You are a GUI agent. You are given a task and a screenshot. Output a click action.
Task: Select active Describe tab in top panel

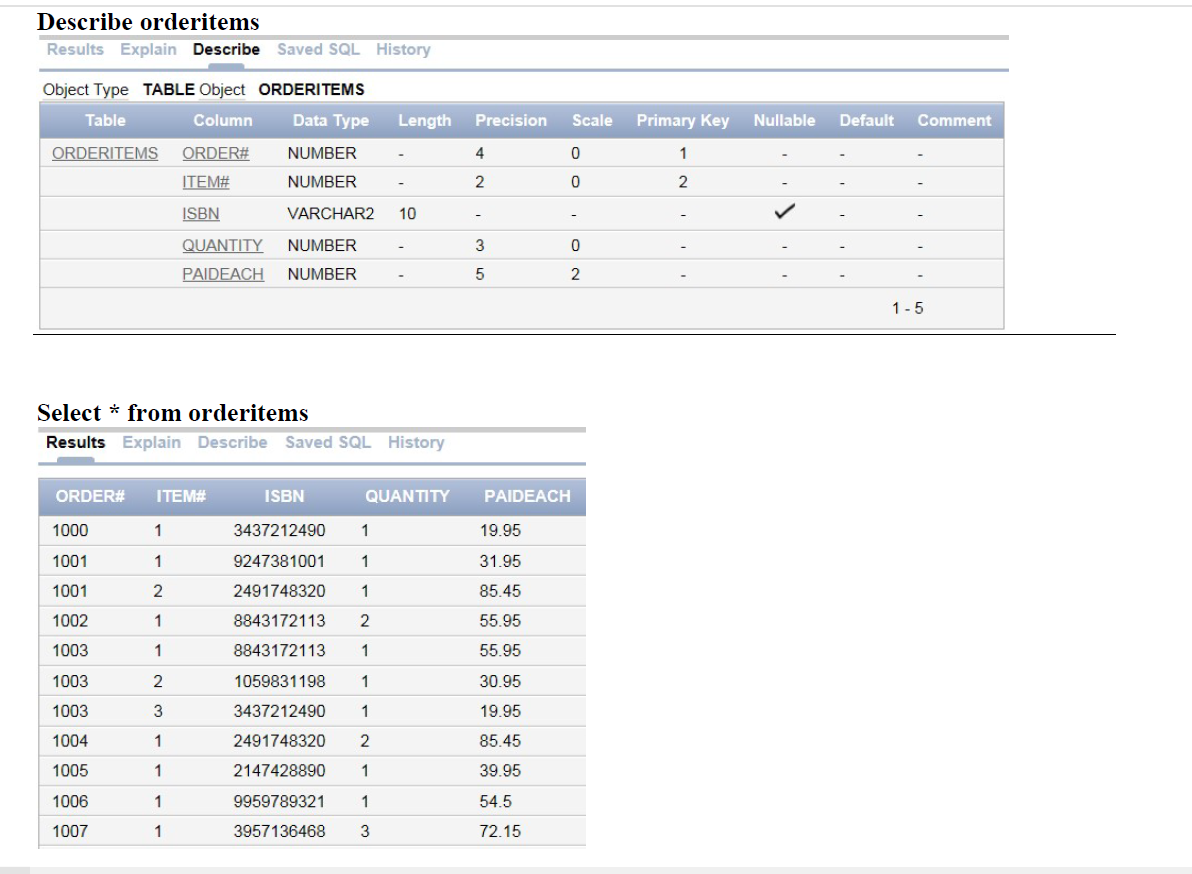point(227,49)
